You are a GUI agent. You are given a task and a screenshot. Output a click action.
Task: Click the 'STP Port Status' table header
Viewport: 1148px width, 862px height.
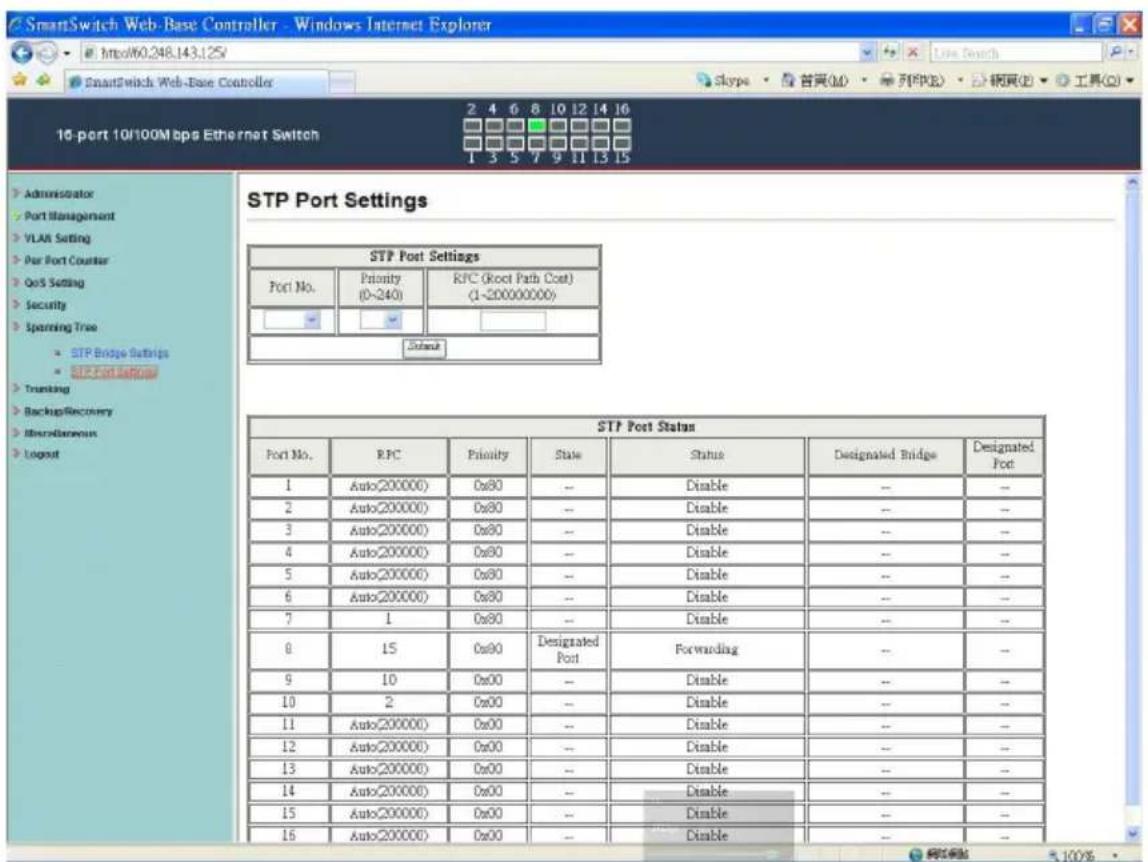(x=646, y=426)
